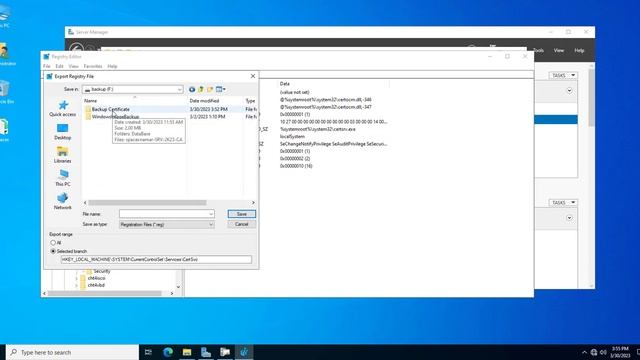Open the Registry Editor File menu

47,67
